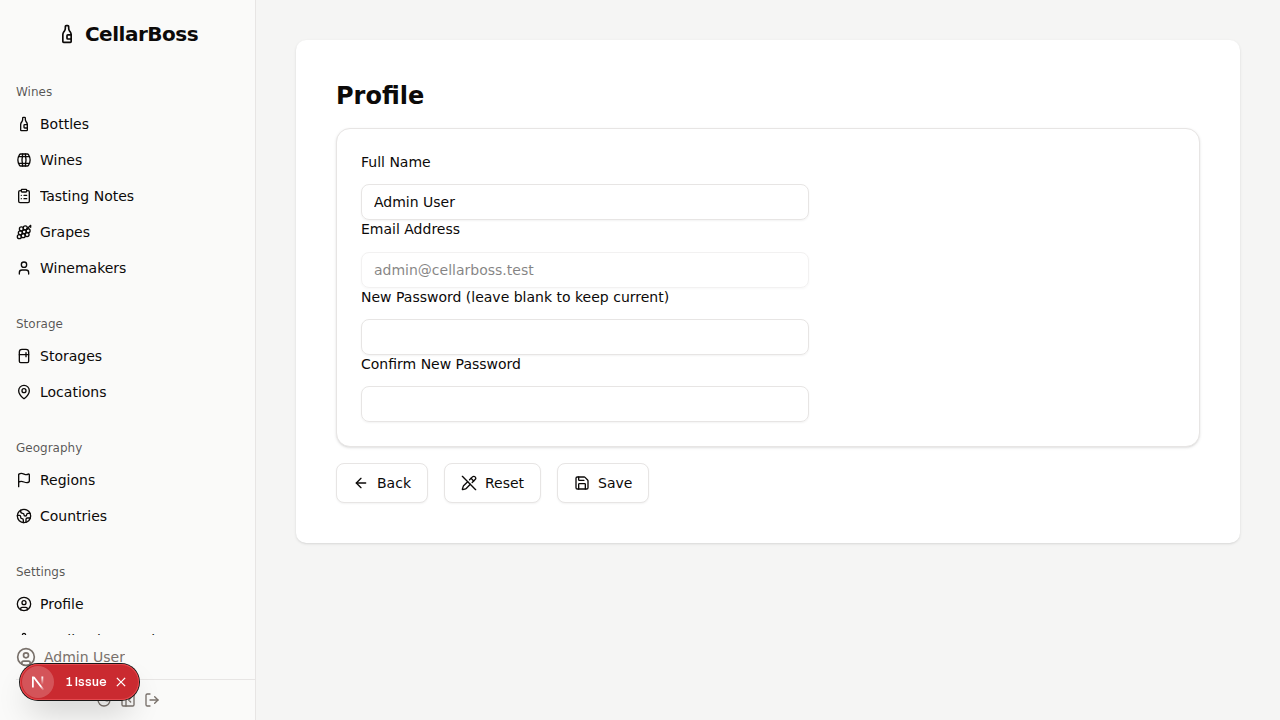Click the Wines globe icon
The height and width of the screenshot is (720, 1280).
click(24, 160)
